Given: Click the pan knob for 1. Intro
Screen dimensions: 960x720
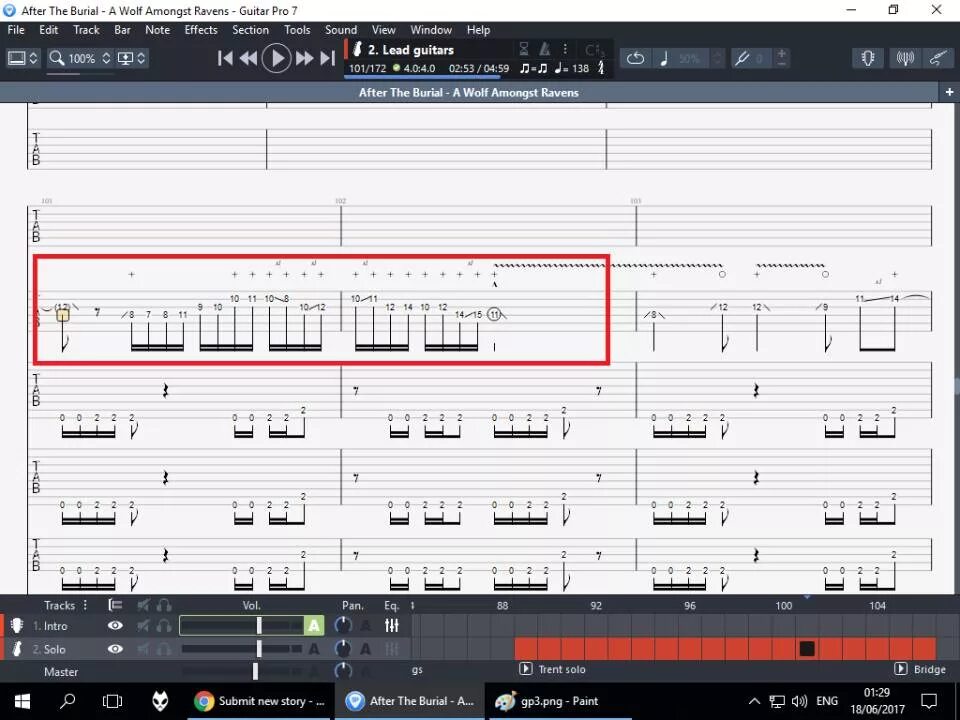Looking at the screenshot, I should 343,625.
